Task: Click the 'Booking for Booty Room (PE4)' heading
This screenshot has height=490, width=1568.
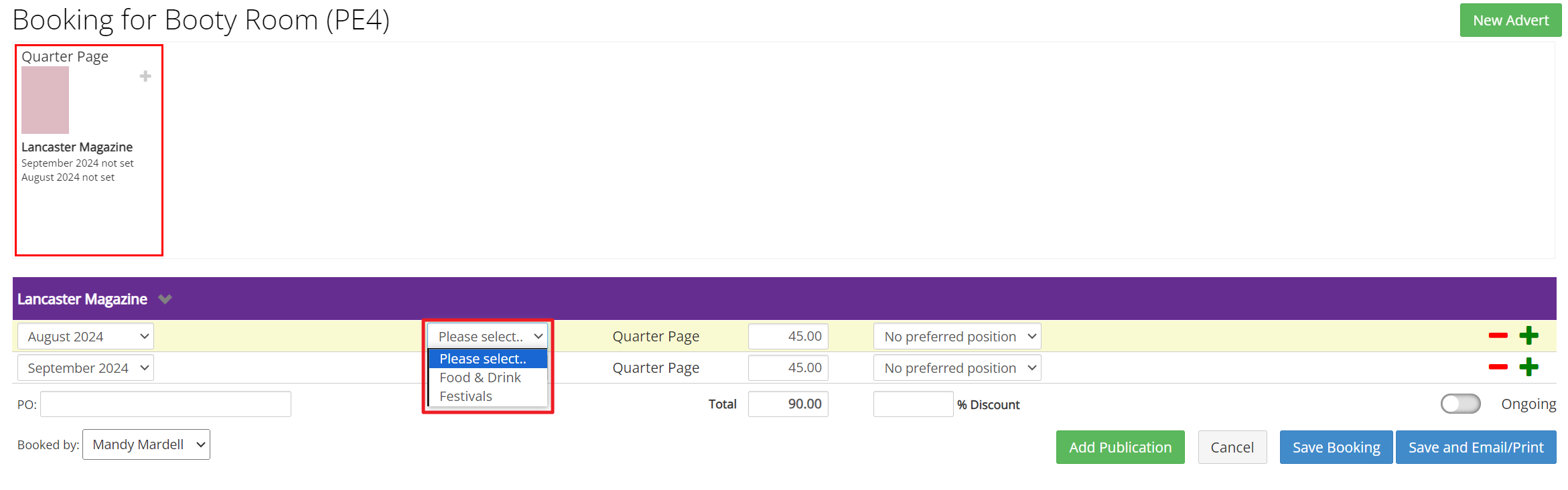Action: tap(201, 20)
